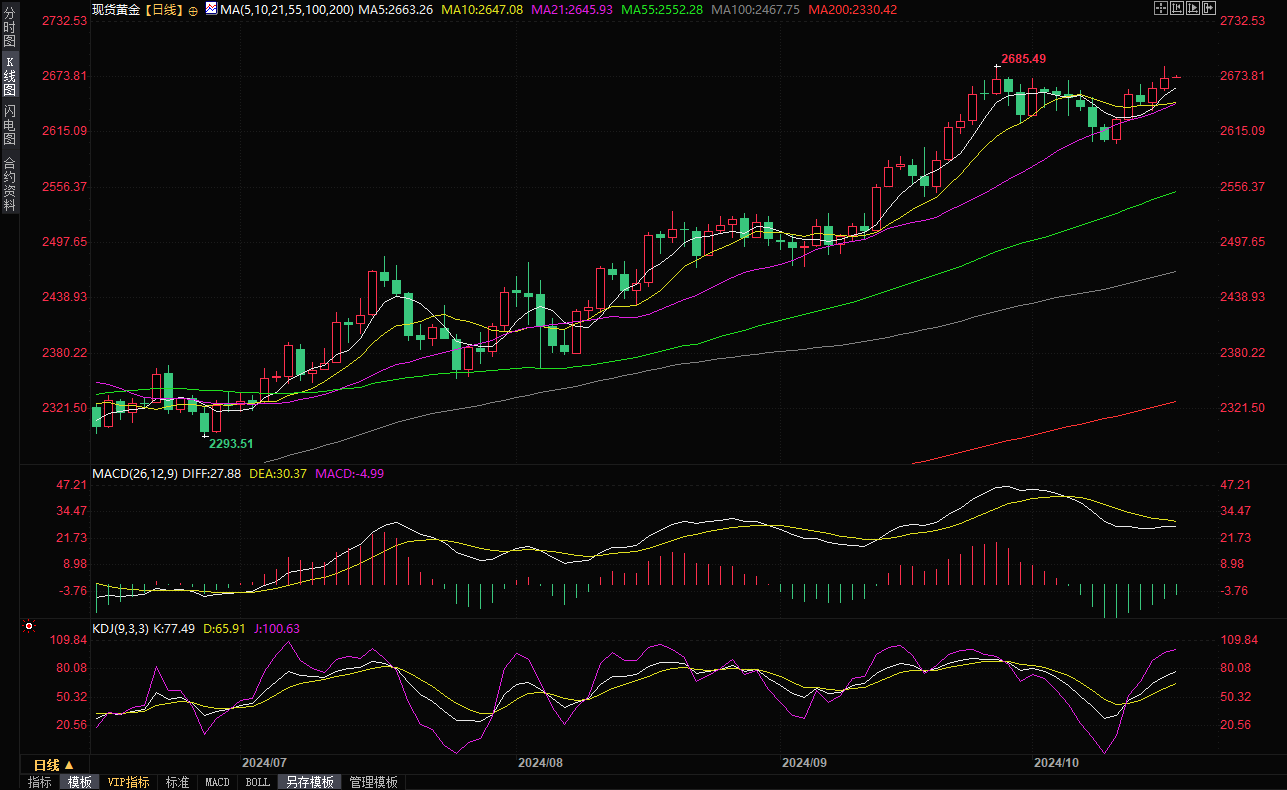Image resolution: width=1287 pixels, height=790 pixels.
Task: Click the red sun alert icon near KDJ
Action: 29,628
